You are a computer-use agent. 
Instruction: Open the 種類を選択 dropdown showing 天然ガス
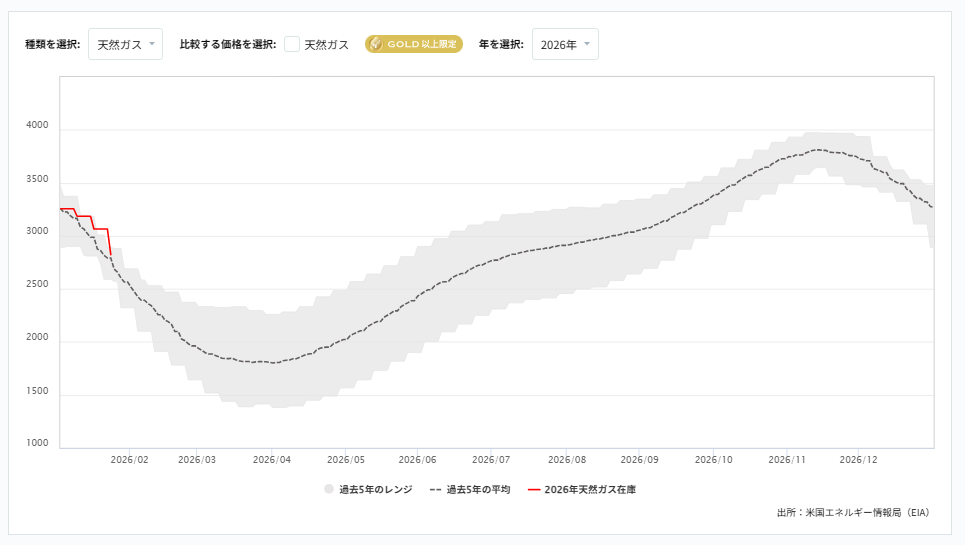tap(126, 44)
